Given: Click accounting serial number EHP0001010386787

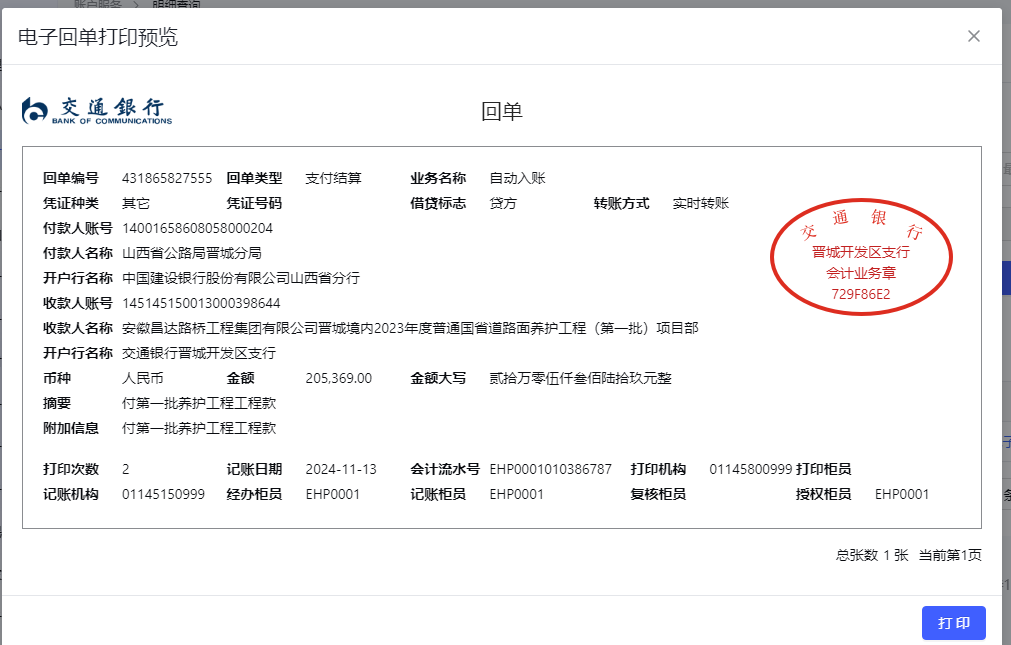Looking at the screenshot, I should [550, 469].
